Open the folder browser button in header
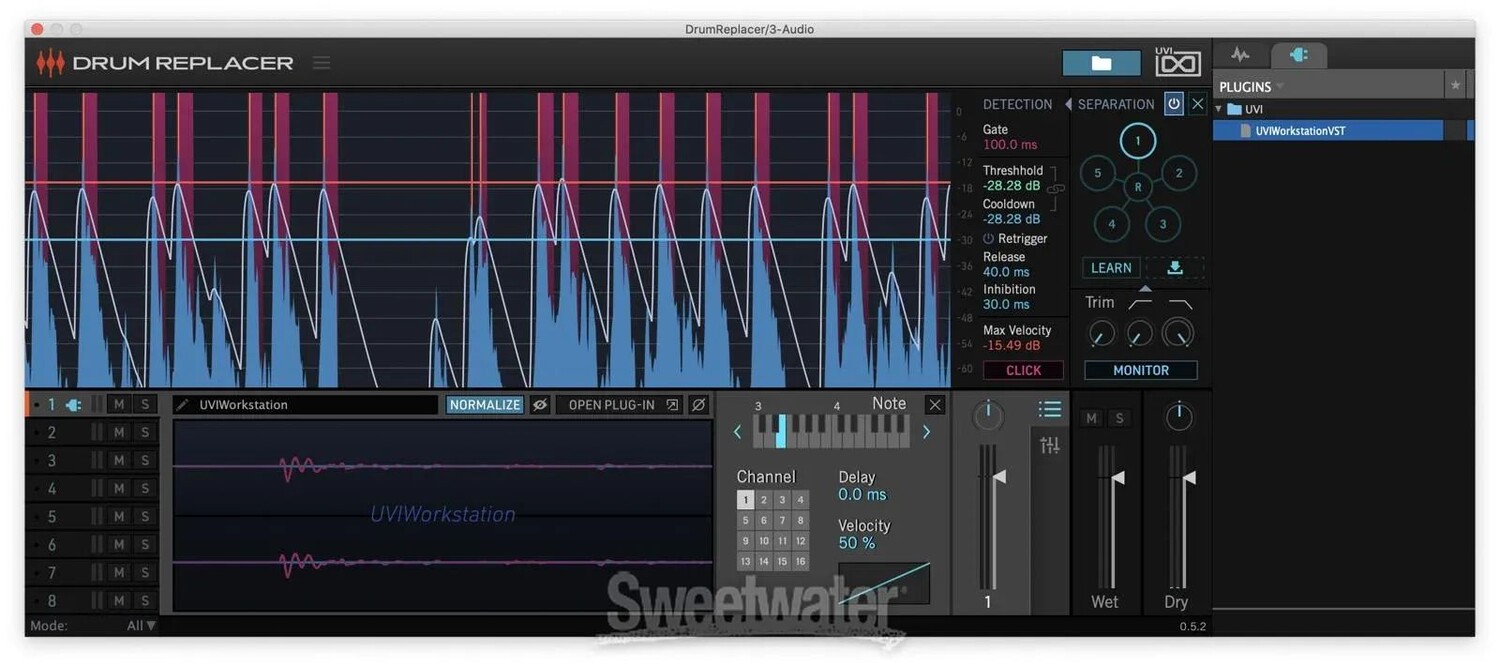The height and width of the screenshot is (666, 1500). (x=1101, y=63)
